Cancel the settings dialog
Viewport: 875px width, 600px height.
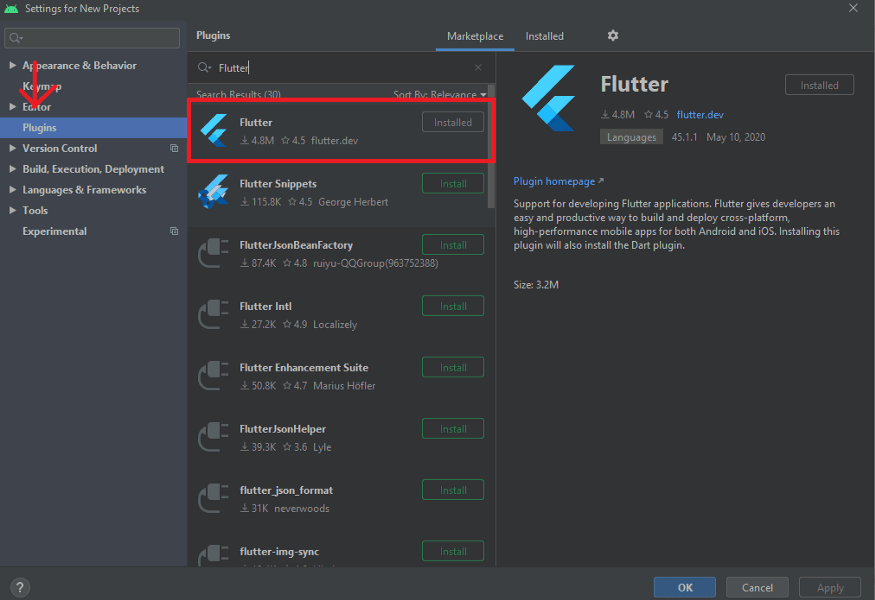757,588
